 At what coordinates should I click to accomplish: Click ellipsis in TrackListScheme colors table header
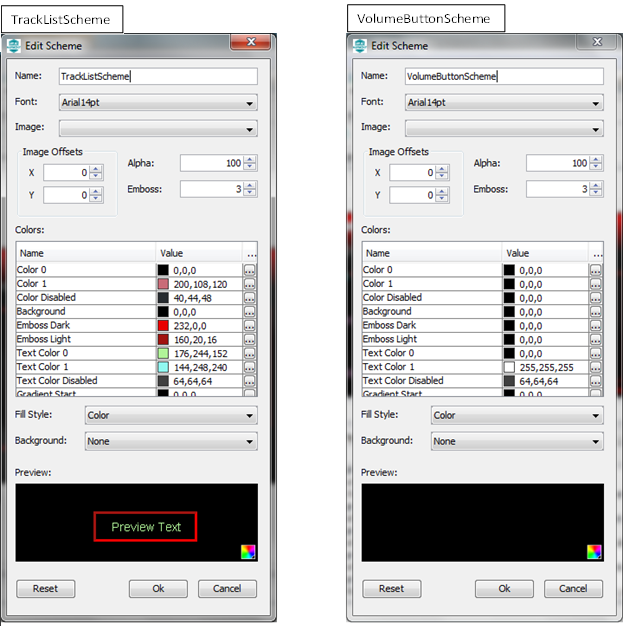click(249, 254)
